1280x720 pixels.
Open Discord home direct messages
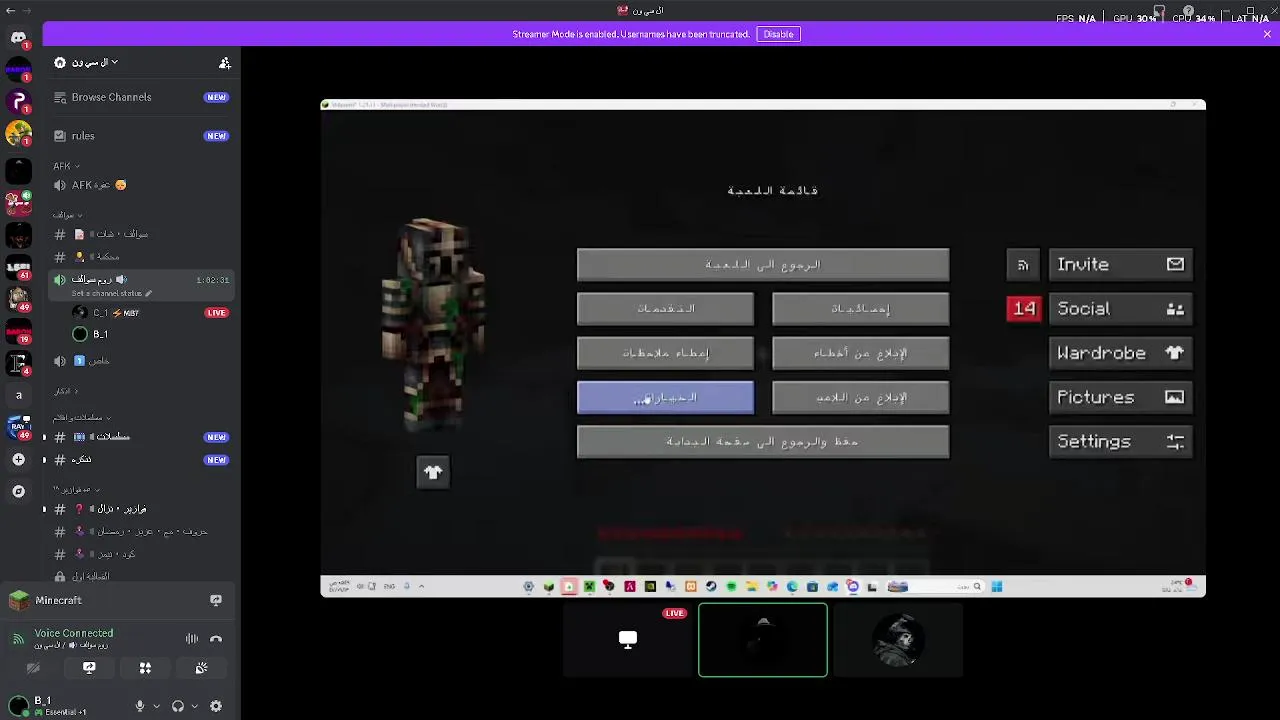tap(18, 38)
